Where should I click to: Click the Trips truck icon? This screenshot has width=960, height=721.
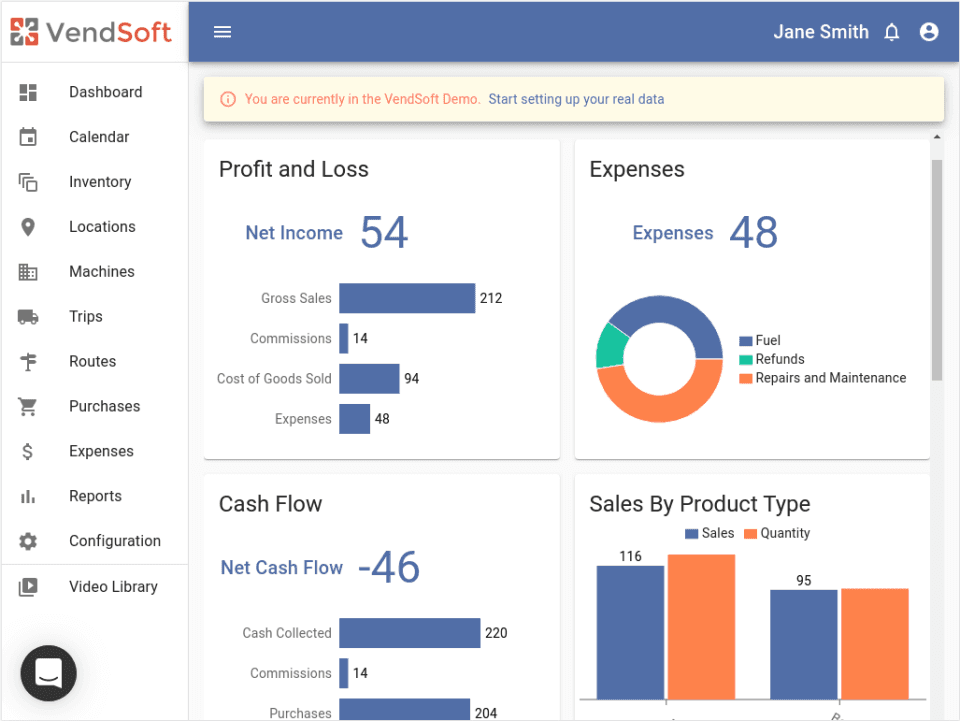[x=28, y=317]
